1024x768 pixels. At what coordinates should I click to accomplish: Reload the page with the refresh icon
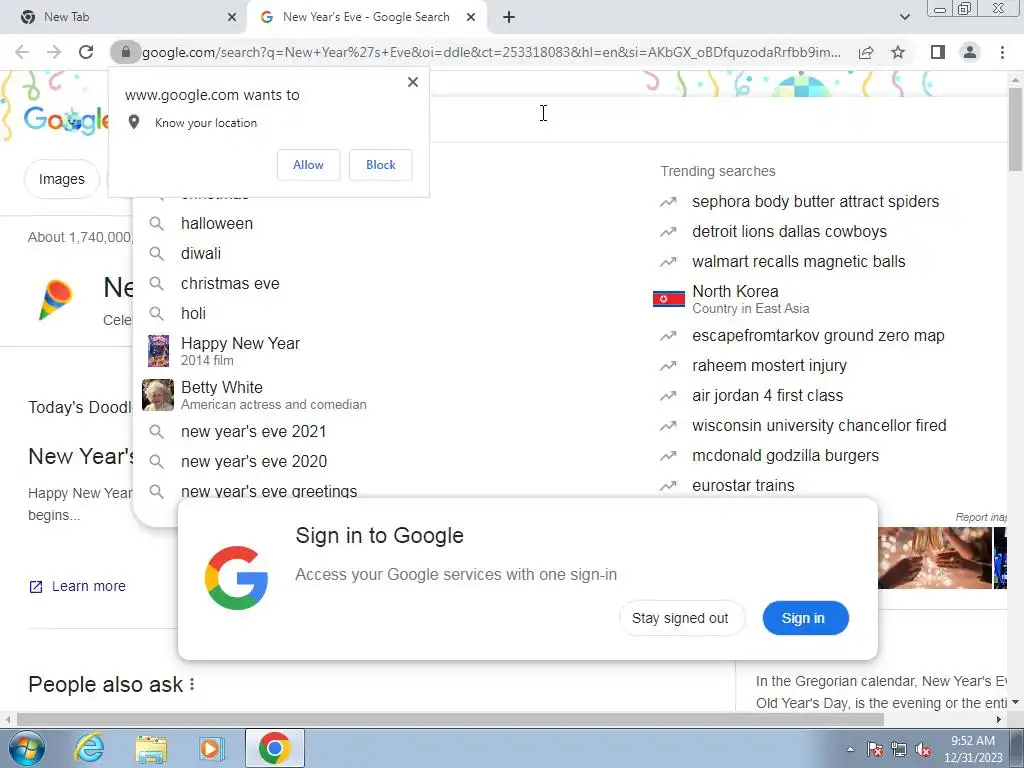click(86, 52)
